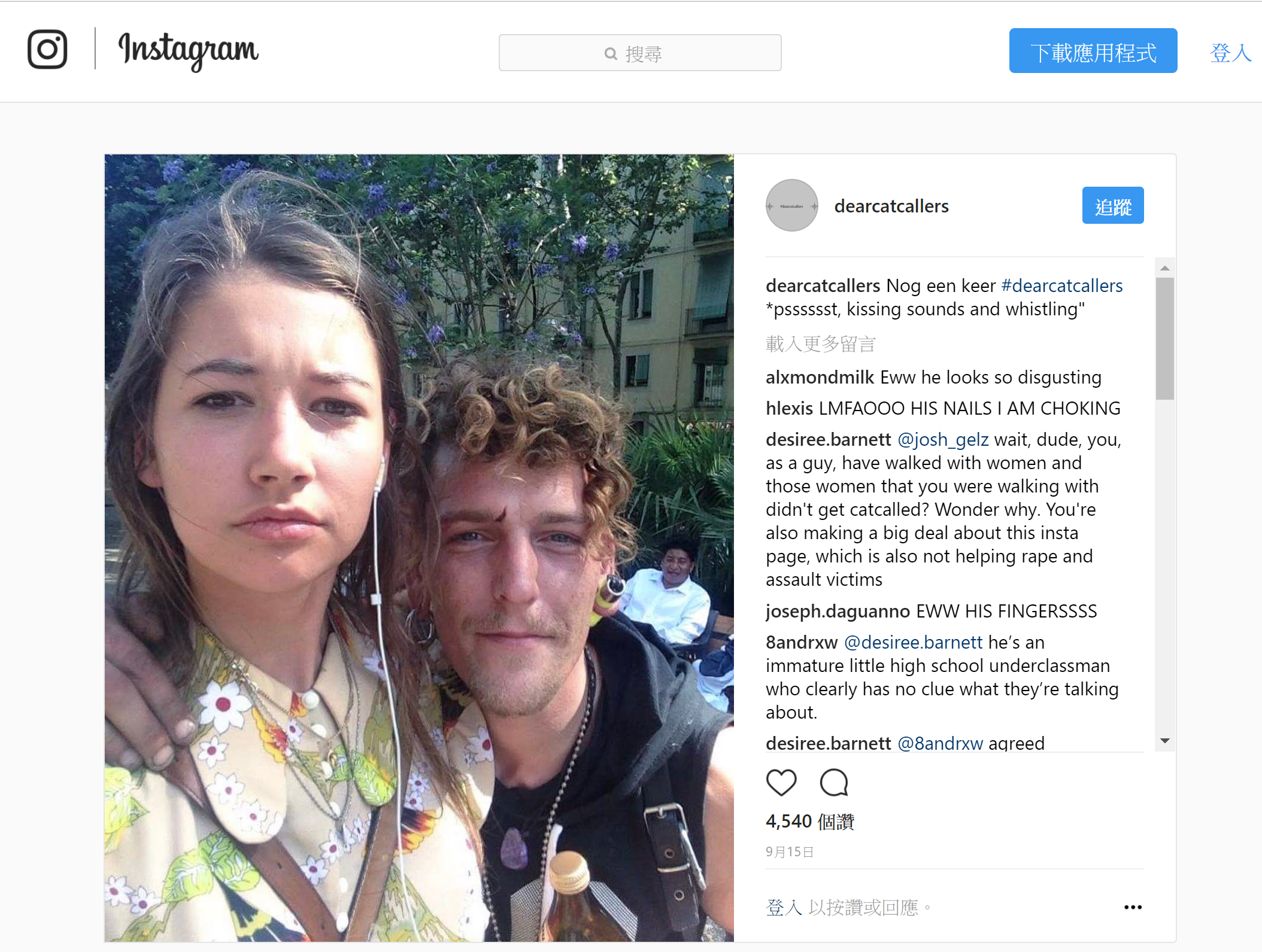Click the magnifier icon in search box
The width and height of the screenshot is (1262, 952).
611,54
